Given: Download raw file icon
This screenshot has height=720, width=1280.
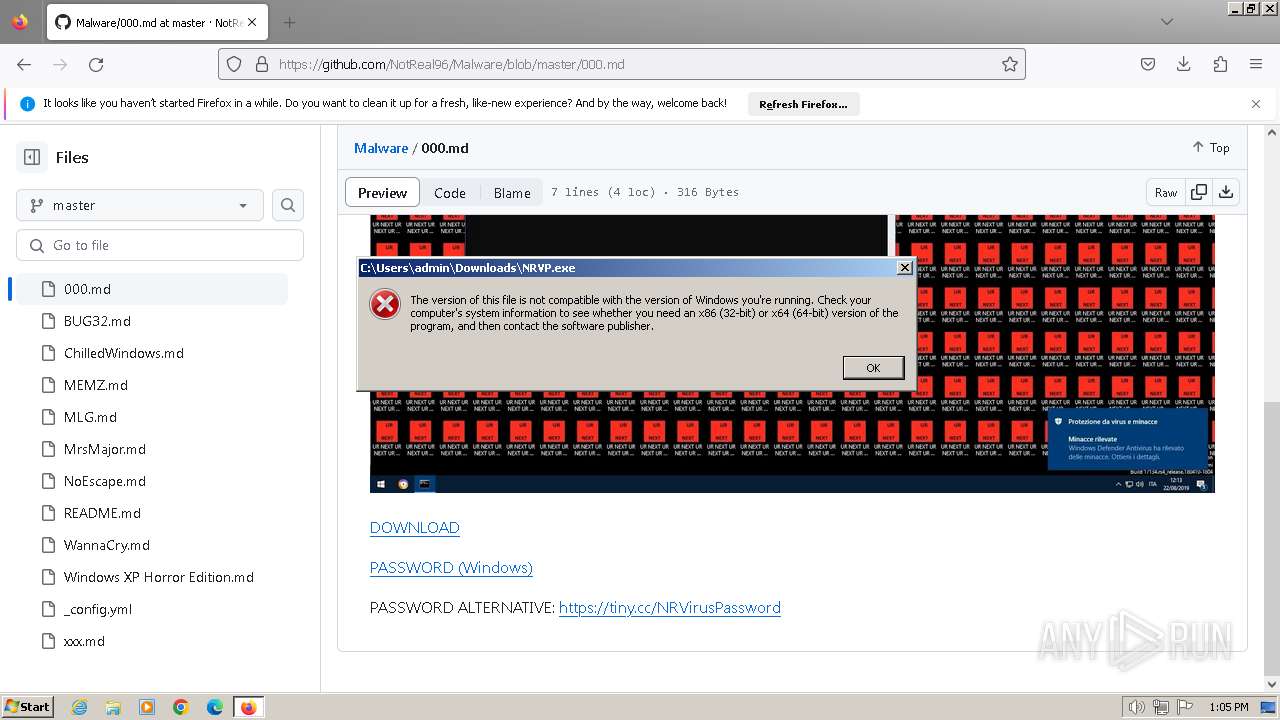Looking at the screenshot, I should (x=1226, y=192).
